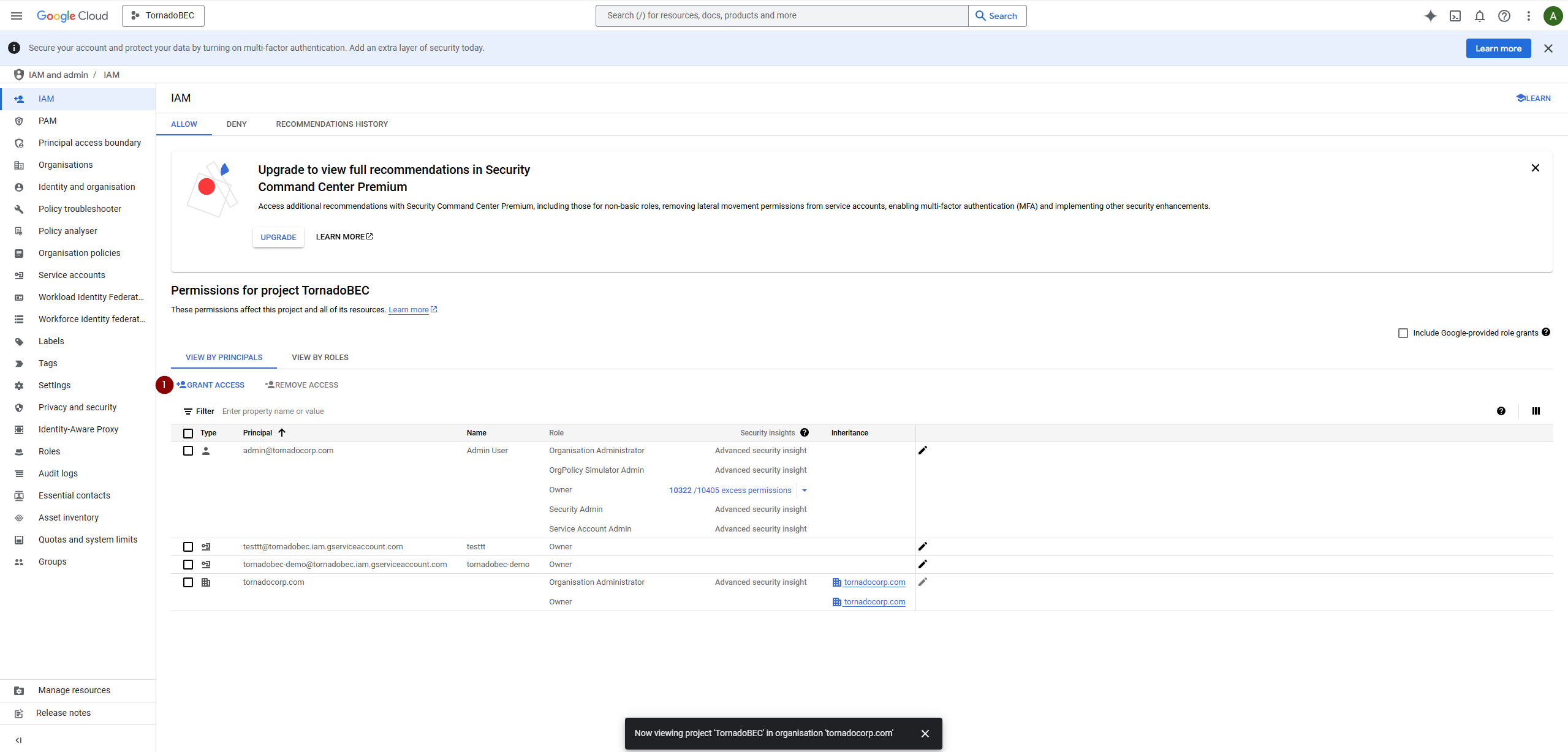1568x752 pixels.
Task: Click the GRANT ACCESS button
Action: click(x=210, y=385)
